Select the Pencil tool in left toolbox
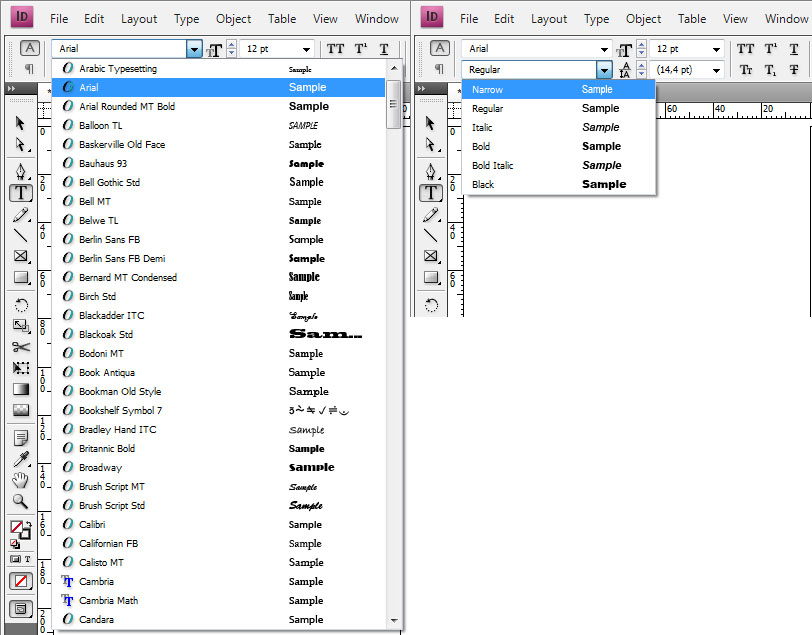 pyautogui.click(x=20, y=214)
